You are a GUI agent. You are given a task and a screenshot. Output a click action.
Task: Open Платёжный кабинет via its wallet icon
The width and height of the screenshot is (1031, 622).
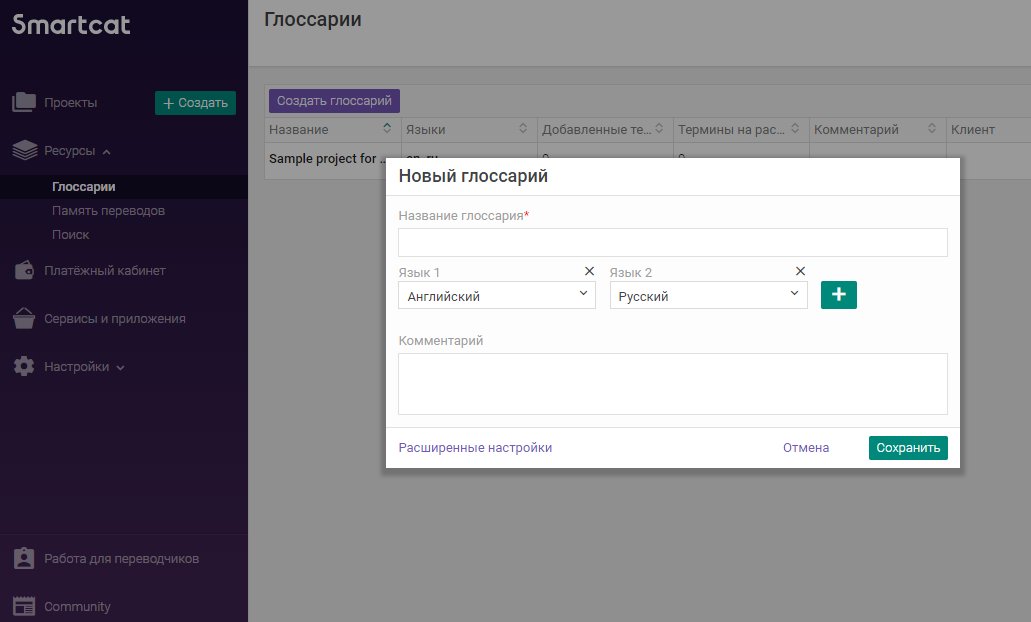tap(22, 270)
